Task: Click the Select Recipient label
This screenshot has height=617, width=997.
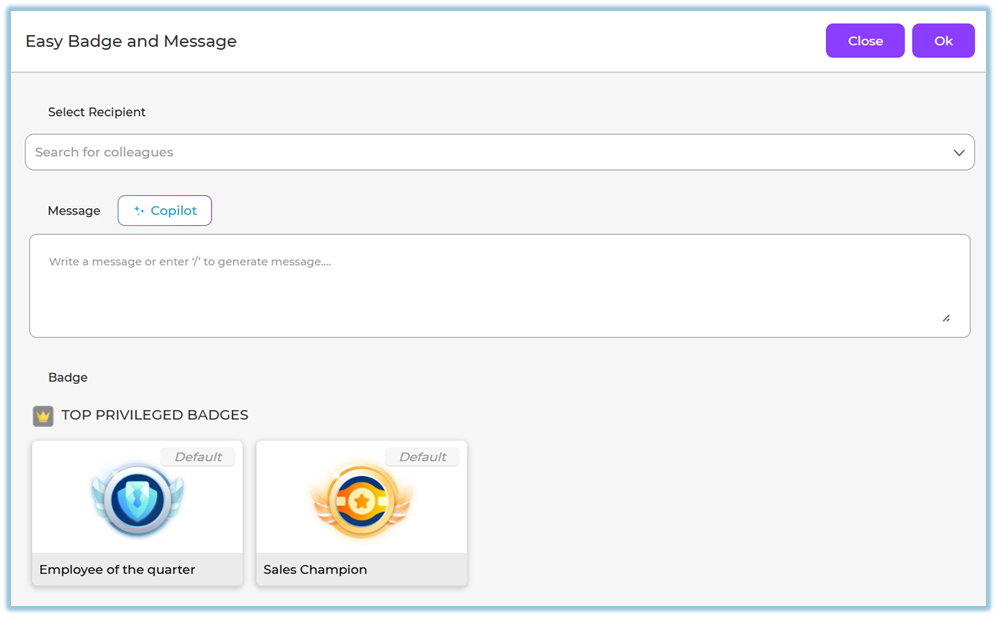Action: click(x=97, y=112)
